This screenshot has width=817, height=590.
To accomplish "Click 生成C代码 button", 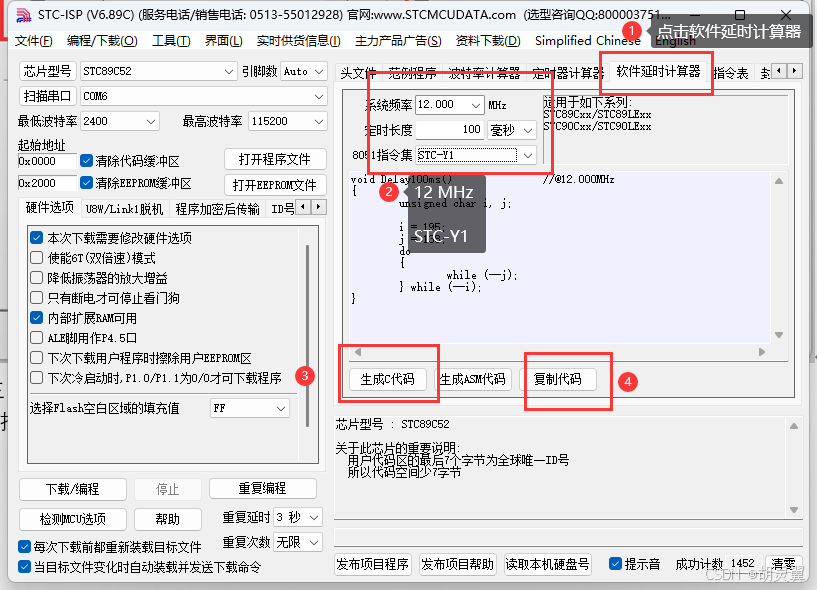I will coord(387,379).
